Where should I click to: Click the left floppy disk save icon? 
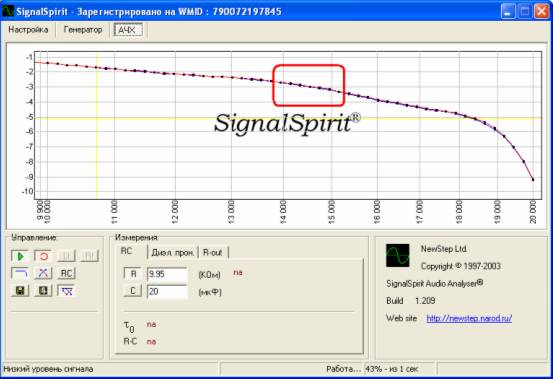pos(20,291)
